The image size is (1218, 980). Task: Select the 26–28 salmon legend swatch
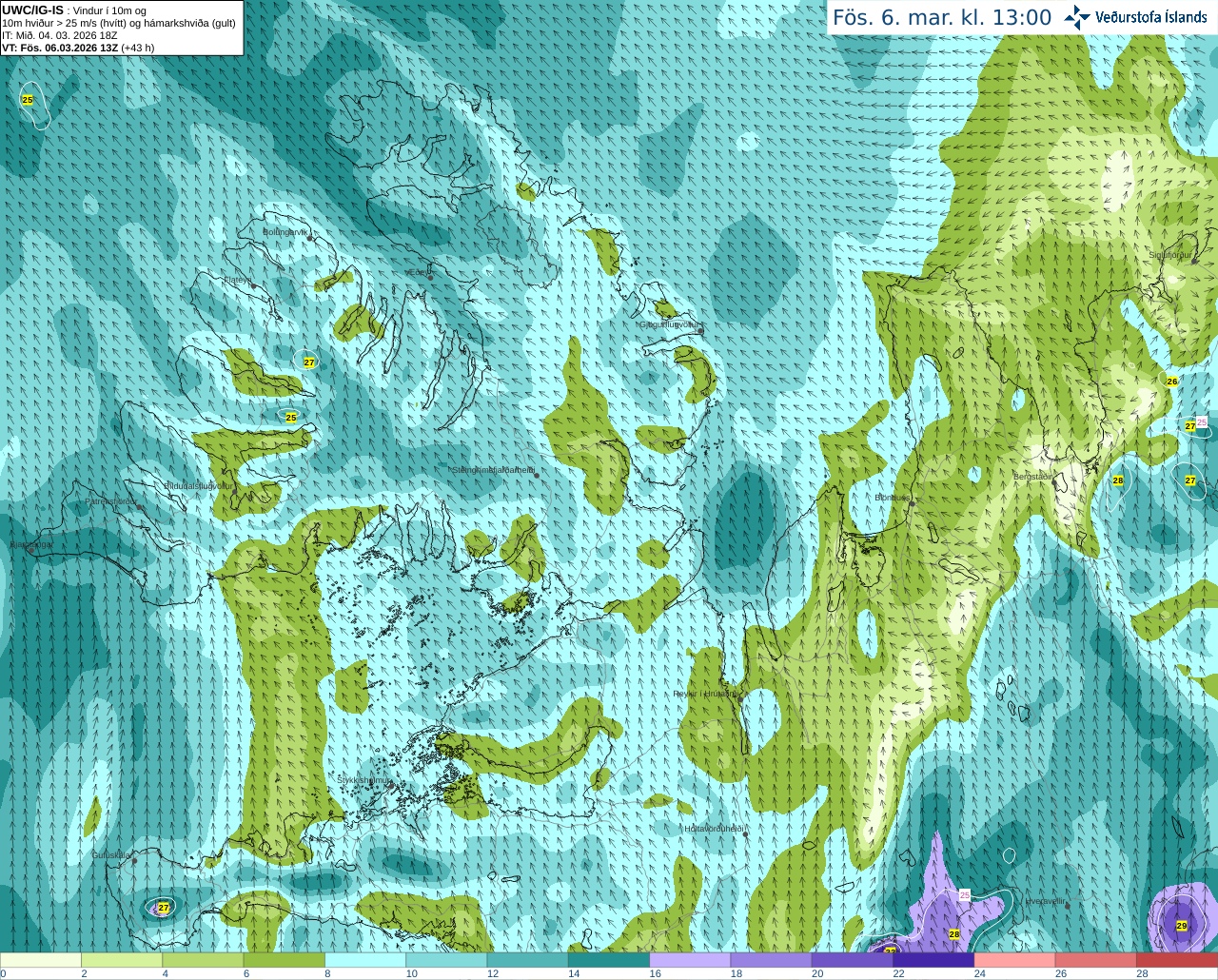pyautogui.click(x=1096, y=960)
